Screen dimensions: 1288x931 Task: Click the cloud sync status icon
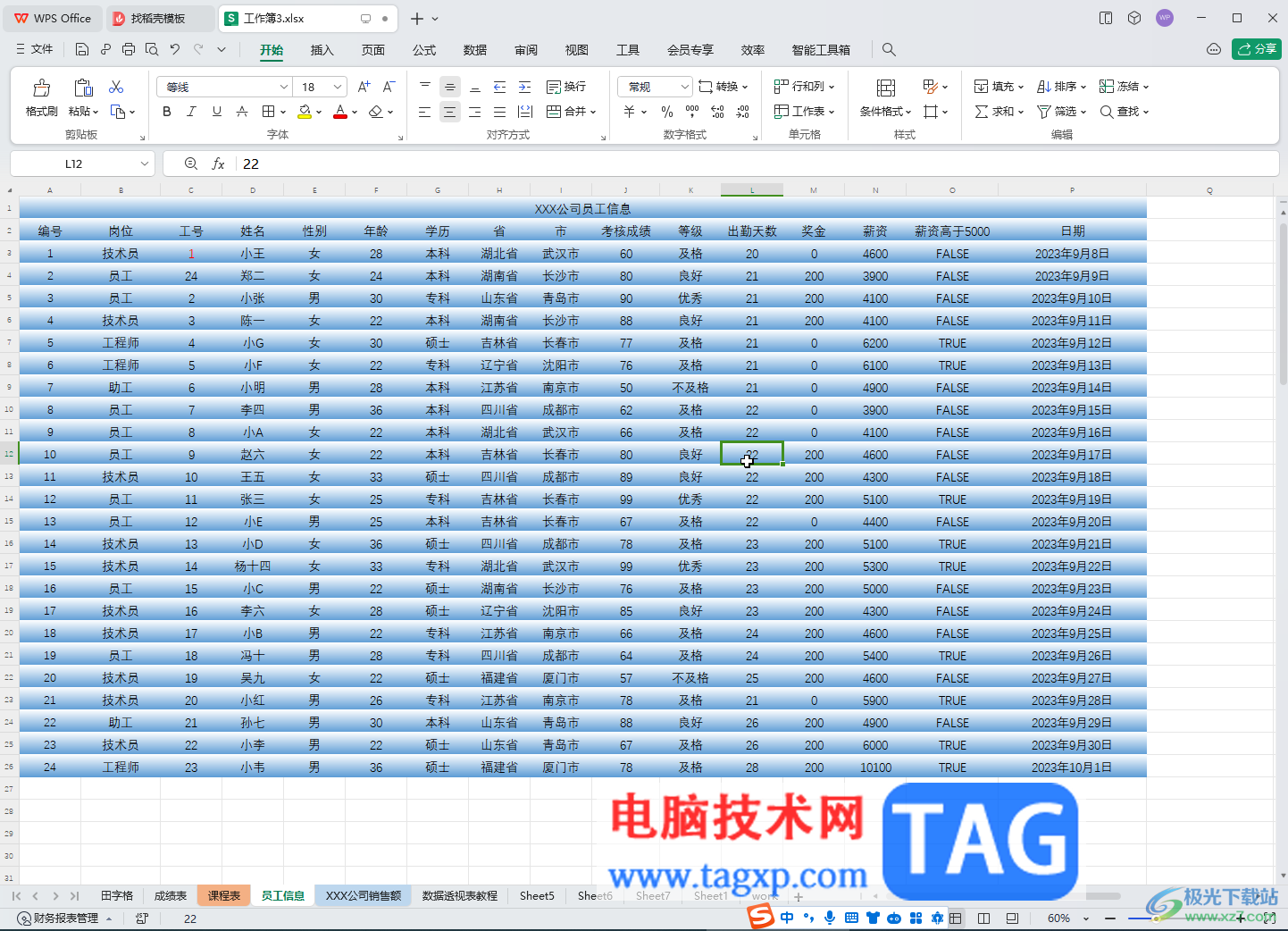click(1214, 49)
